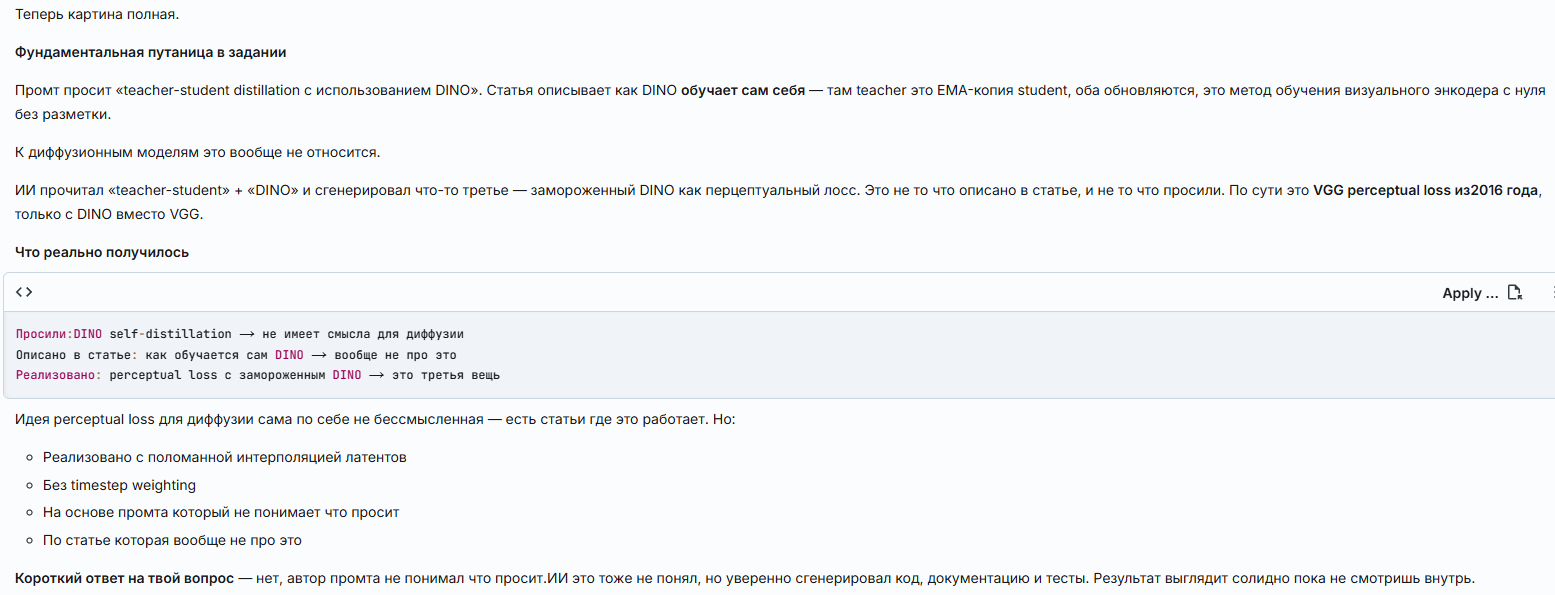1555x595 pixels.
Task: Click the bold text обучает сам себя
Action: pyautogui.click(x=743, y=90)
